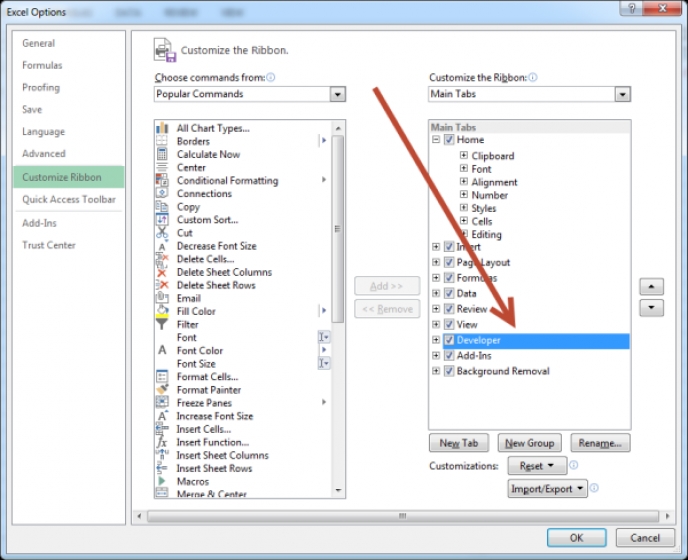
Task: Click the Increase Font Size icon
Action: click(162, 416)
